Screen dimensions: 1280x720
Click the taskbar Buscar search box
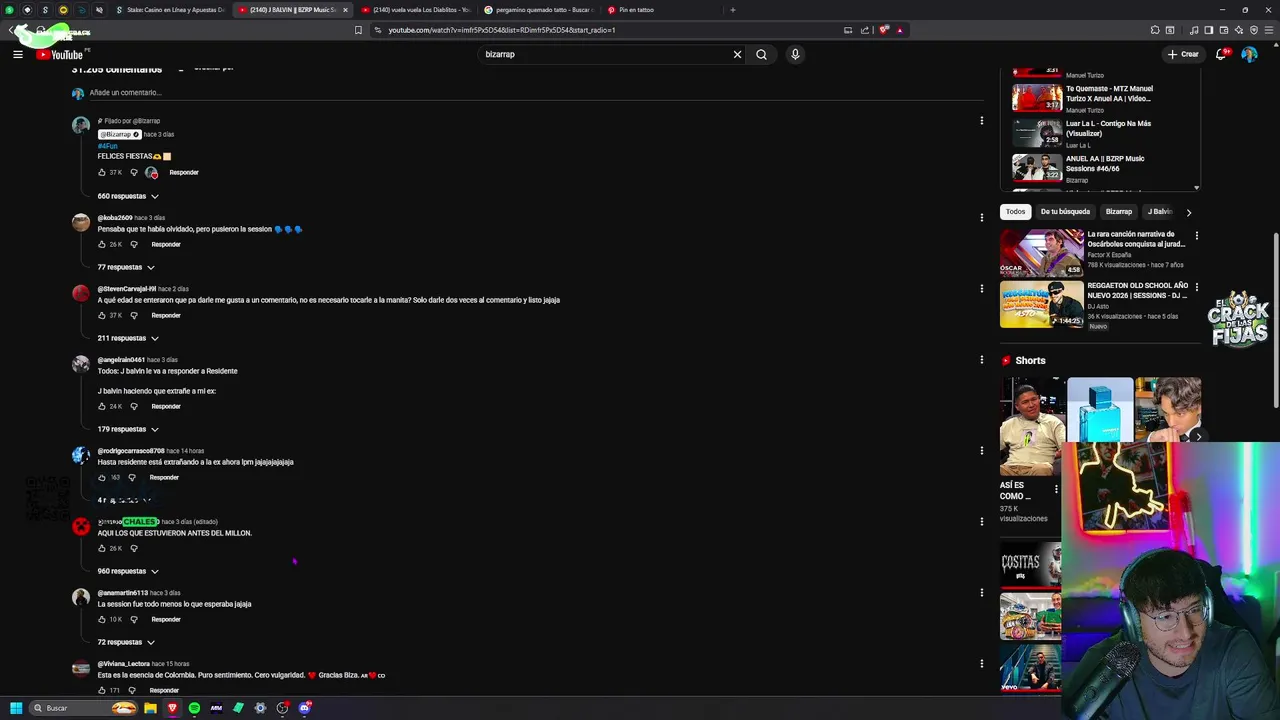(x=83, y=708)
